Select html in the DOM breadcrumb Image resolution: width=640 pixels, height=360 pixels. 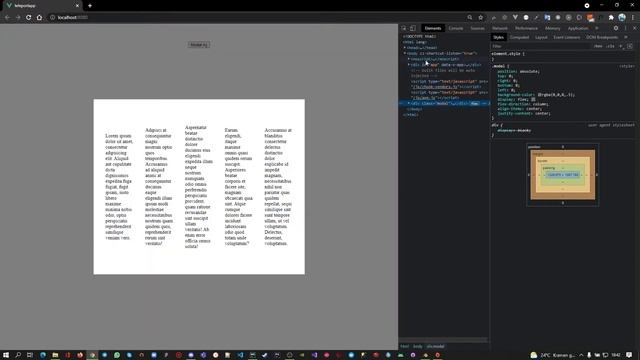[404, 347]
